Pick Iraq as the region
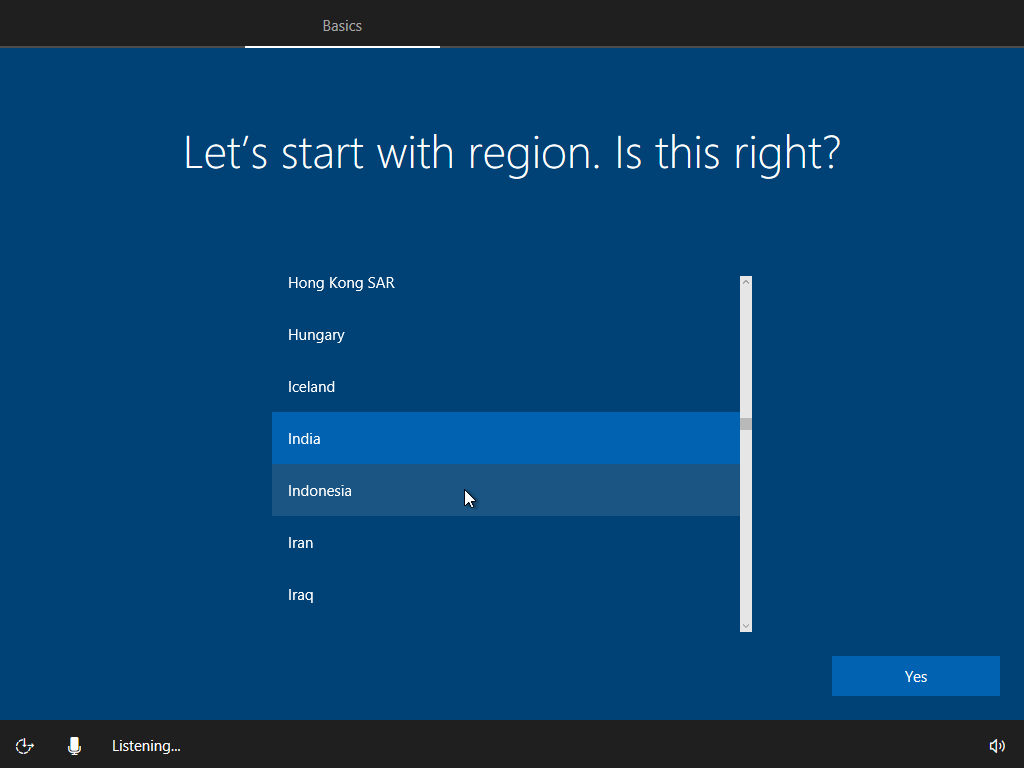Viewport: 1024px width, 768px height. (x=505, y=594)
